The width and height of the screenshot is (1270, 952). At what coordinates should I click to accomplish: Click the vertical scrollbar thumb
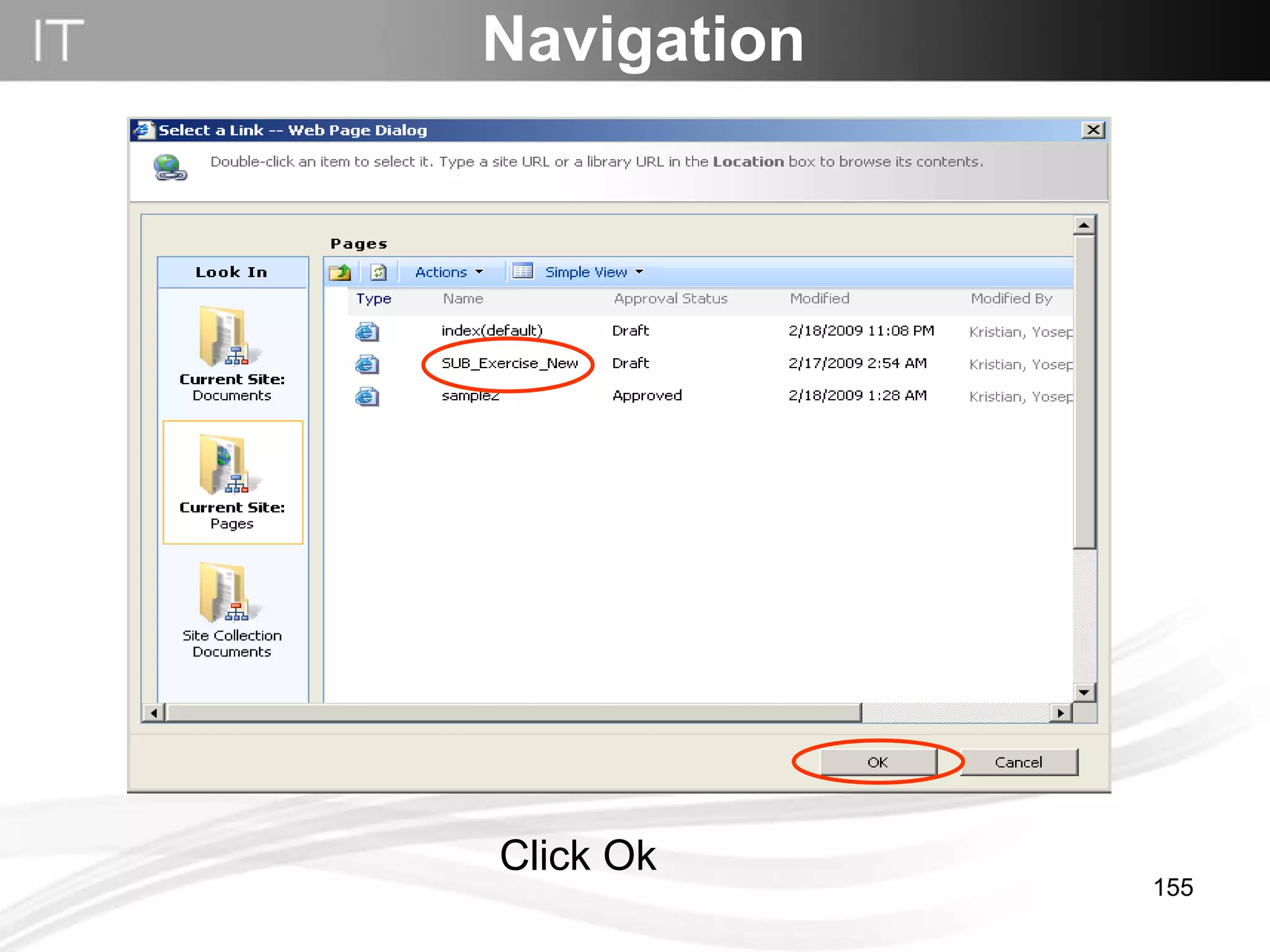tap(1084, 391)
